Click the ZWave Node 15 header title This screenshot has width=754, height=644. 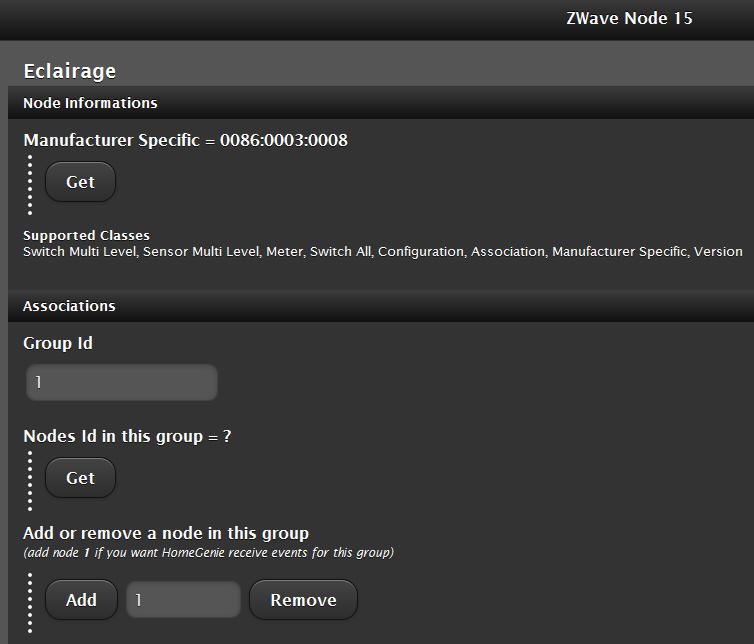629,19
